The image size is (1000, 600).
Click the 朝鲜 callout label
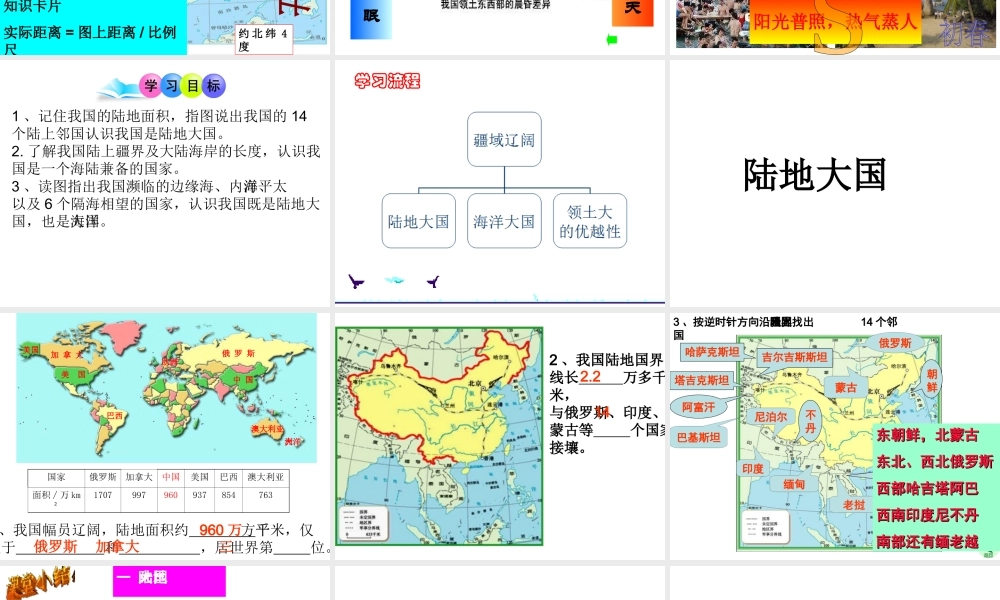click(932, 381)
